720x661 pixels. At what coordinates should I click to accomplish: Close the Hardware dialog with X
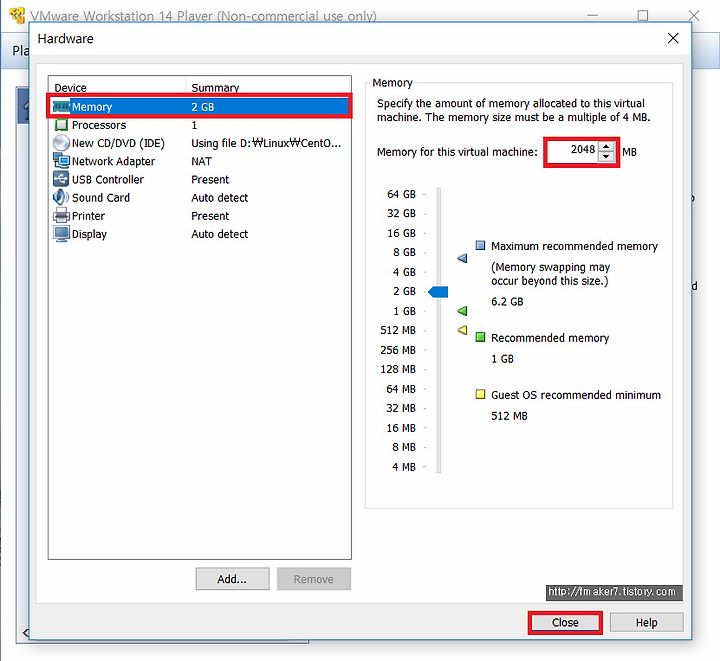[x=673, y=38]
